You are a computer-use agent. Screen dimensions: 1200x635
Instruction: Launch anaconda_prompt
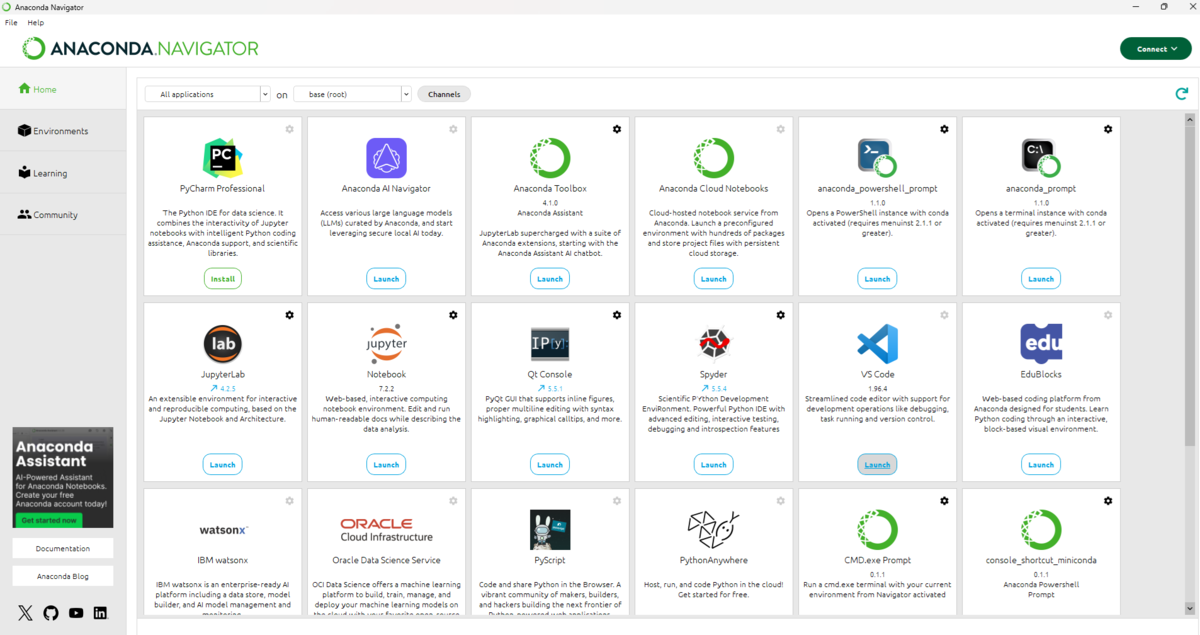1041,279
